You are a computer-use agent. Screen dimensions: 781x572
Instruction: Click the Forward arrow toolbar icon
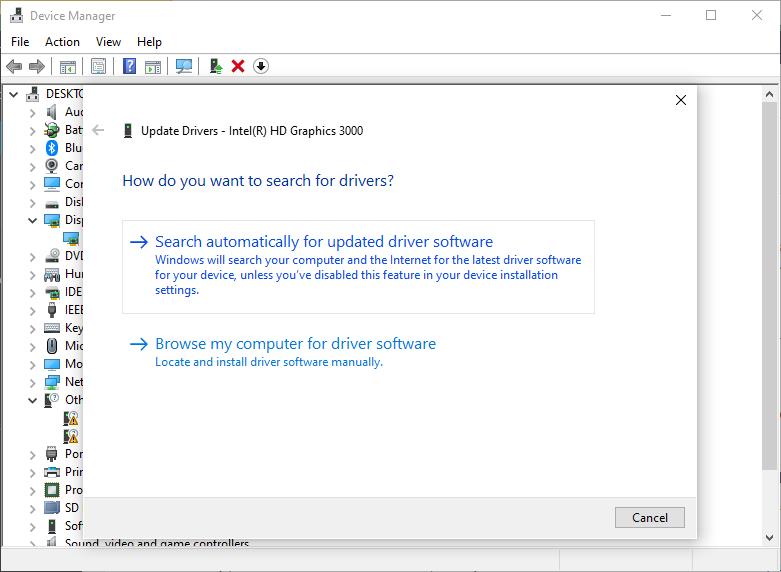pos(37,66)
